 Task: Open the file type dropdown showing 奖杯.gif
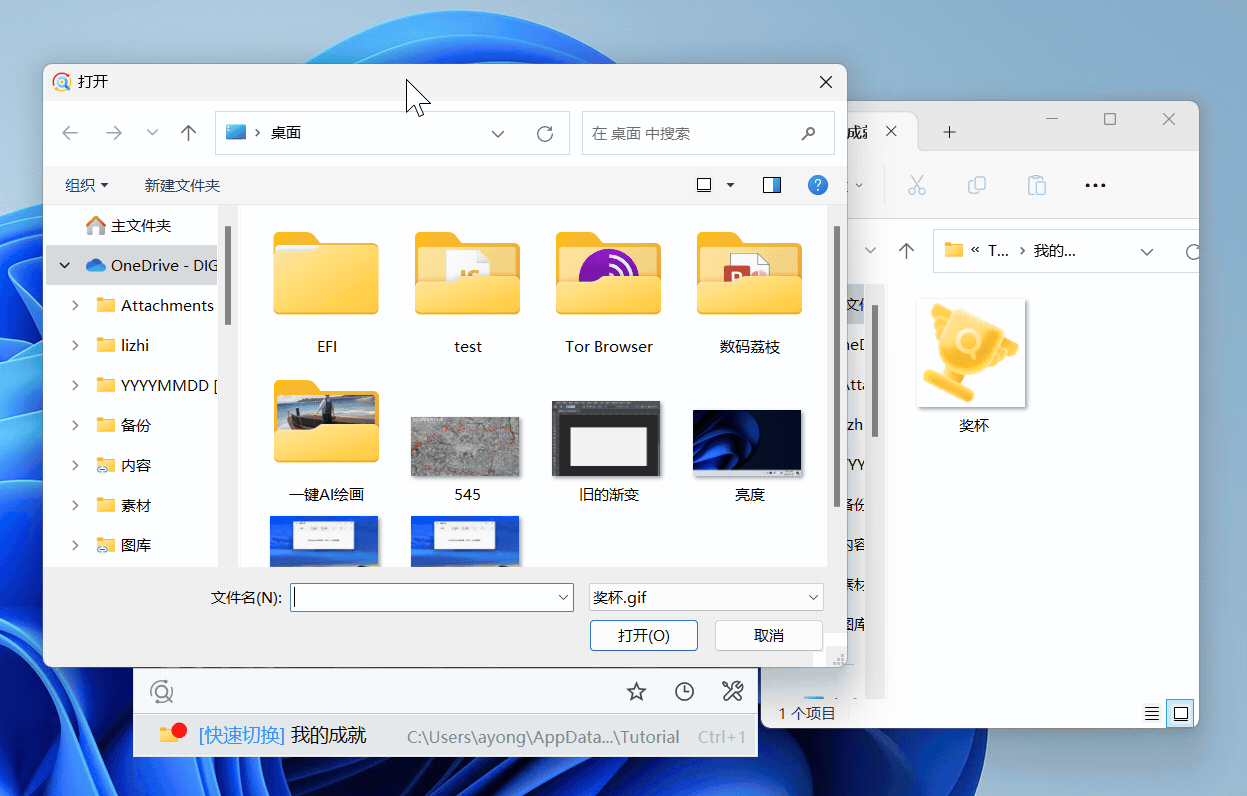click(x=706, y=597)
